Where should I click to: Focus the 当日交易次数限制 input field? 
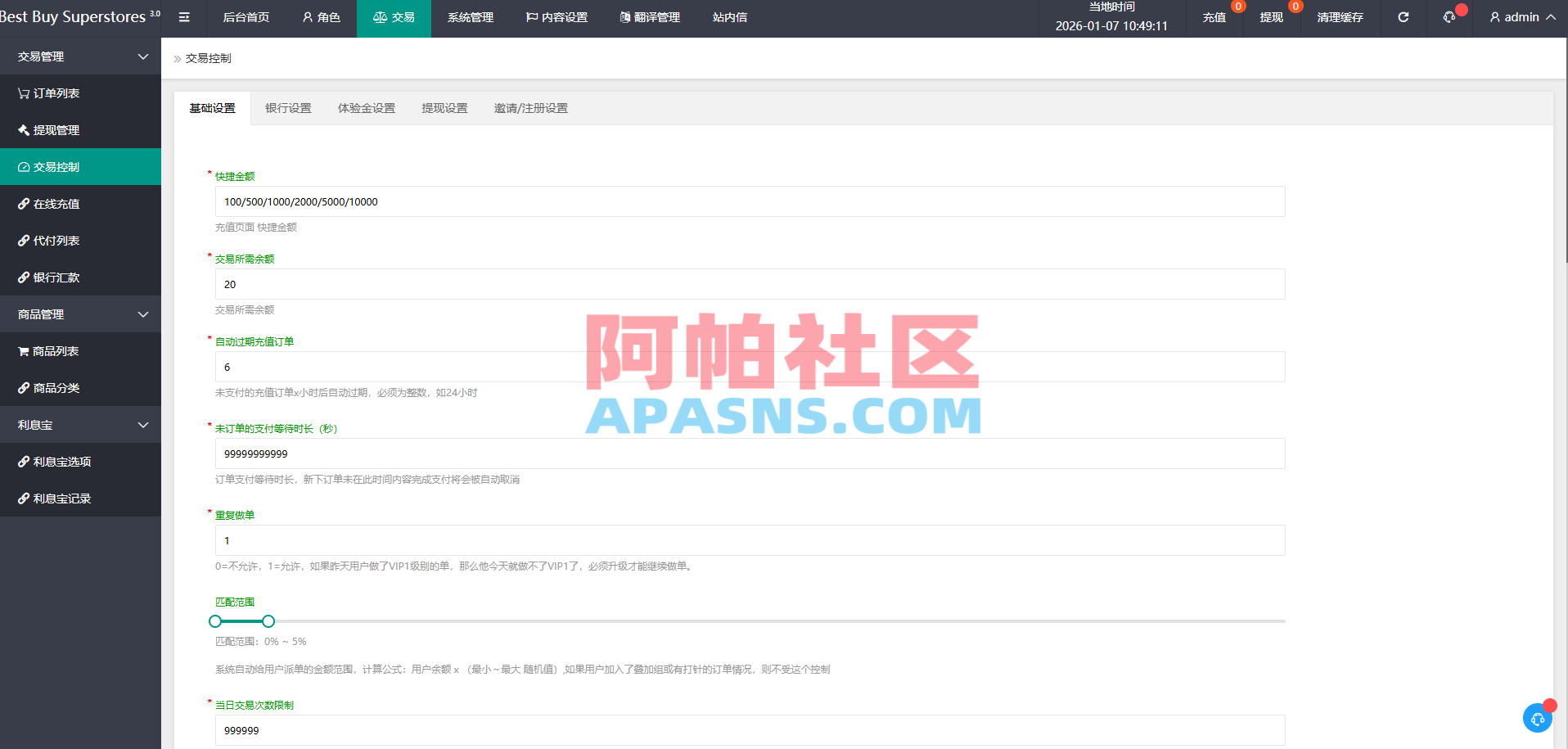750,730
